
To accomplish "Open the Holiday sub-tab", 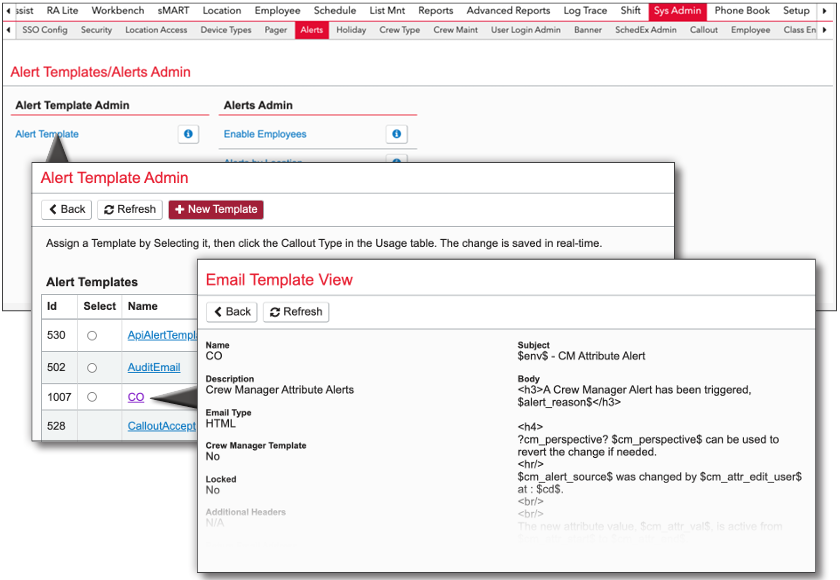I will pos(351,30).
